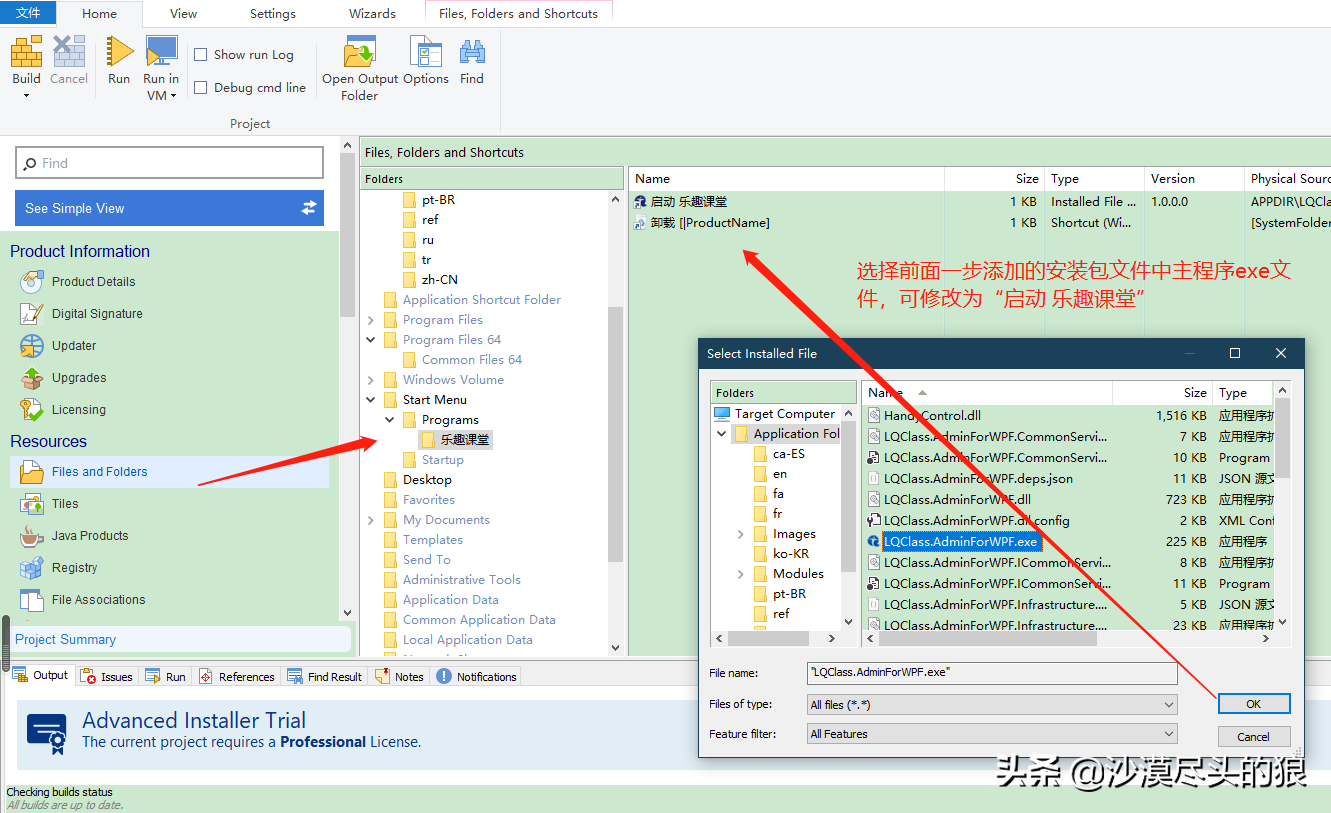Click the sidebar Find search field
Viewport: 1331px width, 813px height.
click(169, 163)
